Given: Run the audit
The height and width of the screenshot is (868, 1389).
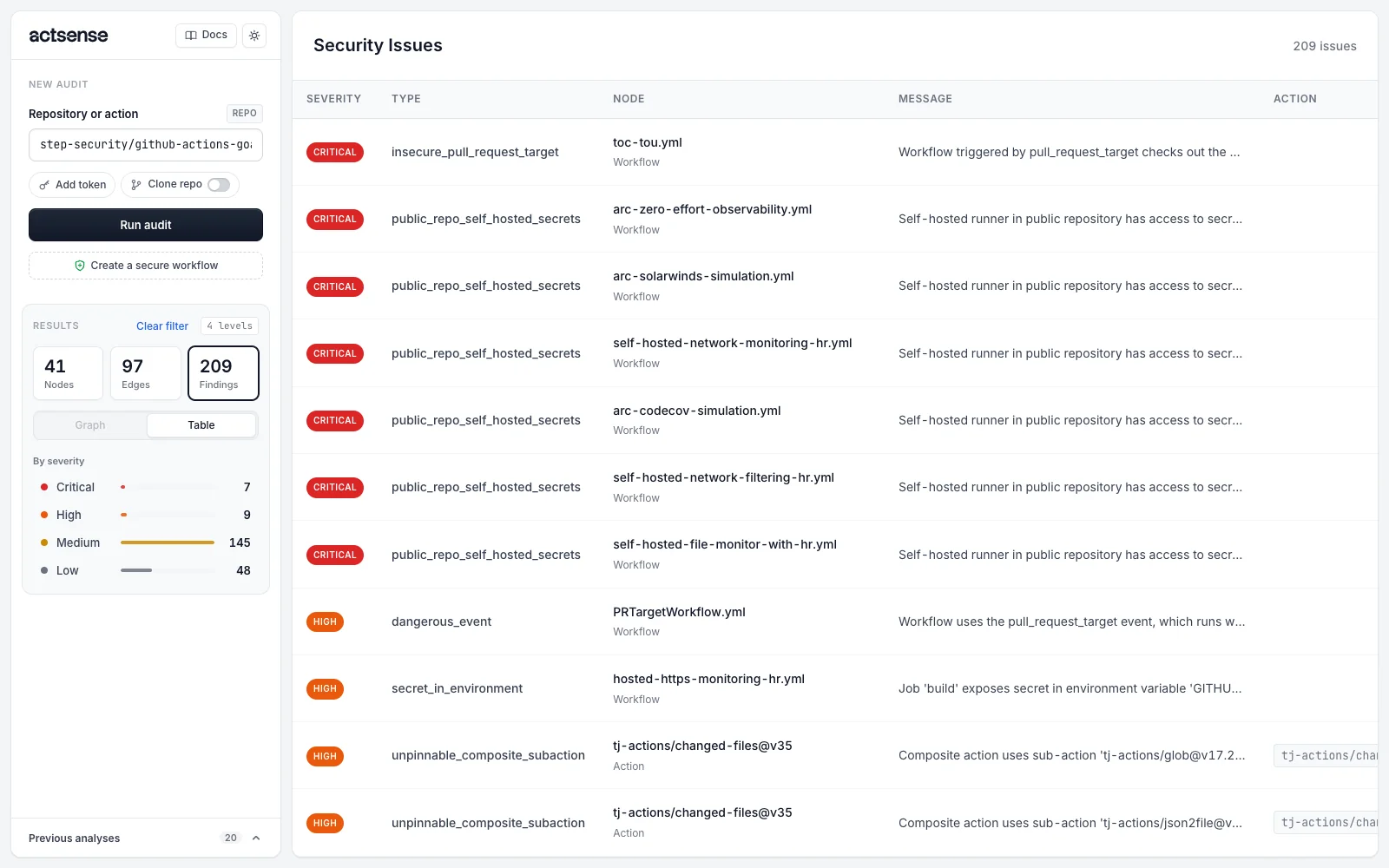Looking at the screenshot, I should coord(146,225).
